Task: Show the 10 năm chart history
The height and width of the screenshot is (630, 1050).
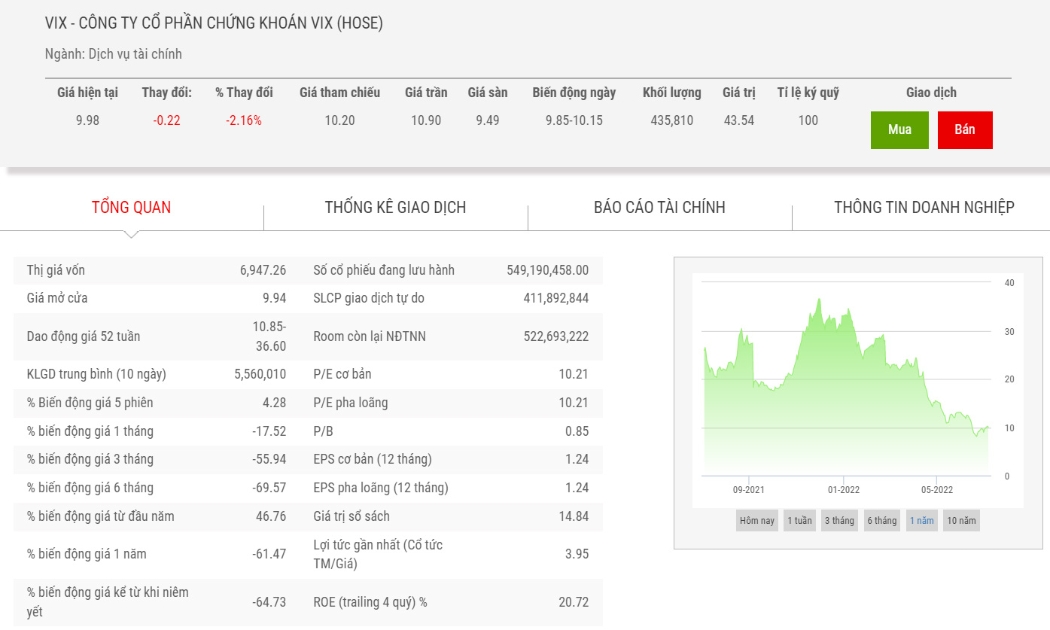Action: [x=961, y=520]
